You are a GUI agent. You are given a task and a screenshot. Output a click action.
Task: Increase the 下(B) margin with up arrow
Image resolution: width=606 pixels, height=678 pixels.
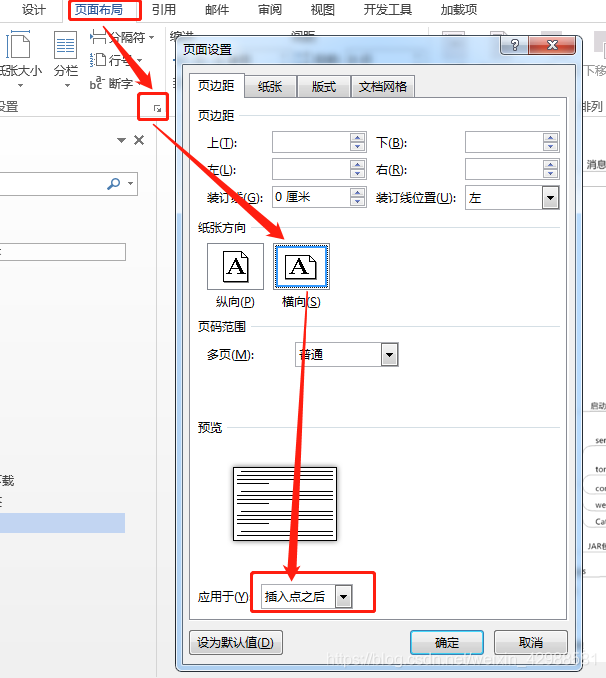coord(550,138)
